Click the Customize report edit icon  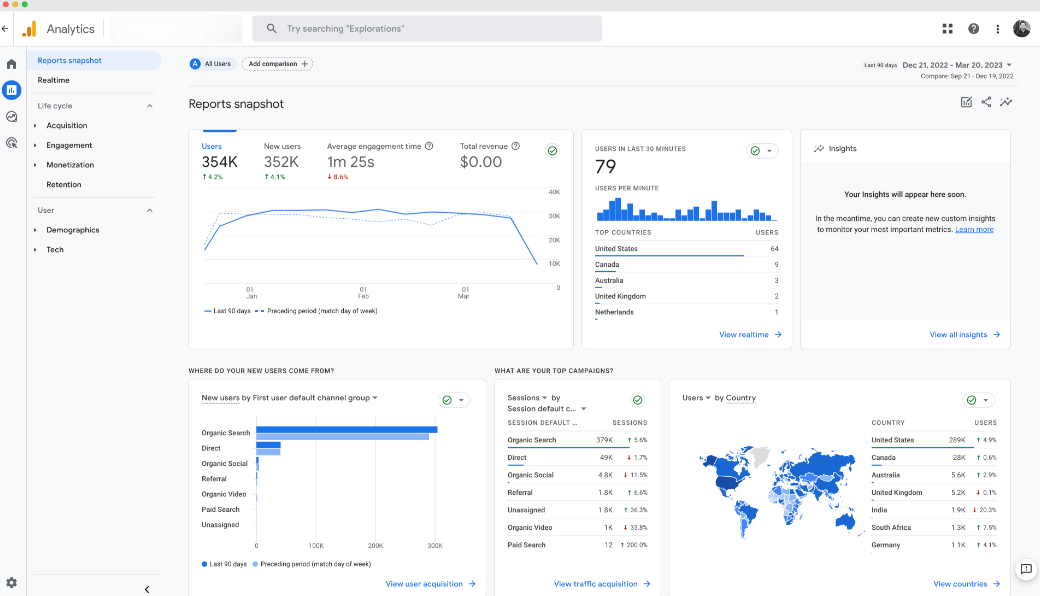click(966, 102)
